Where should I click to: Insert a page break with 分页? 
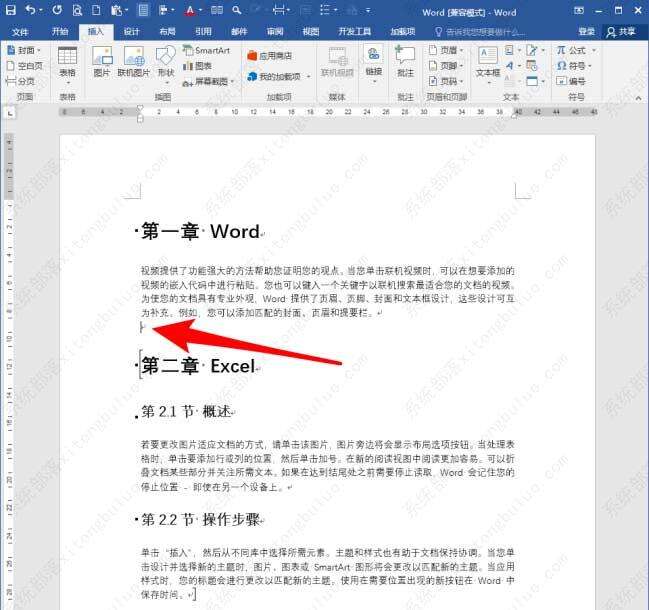click(x=21, y=81)
